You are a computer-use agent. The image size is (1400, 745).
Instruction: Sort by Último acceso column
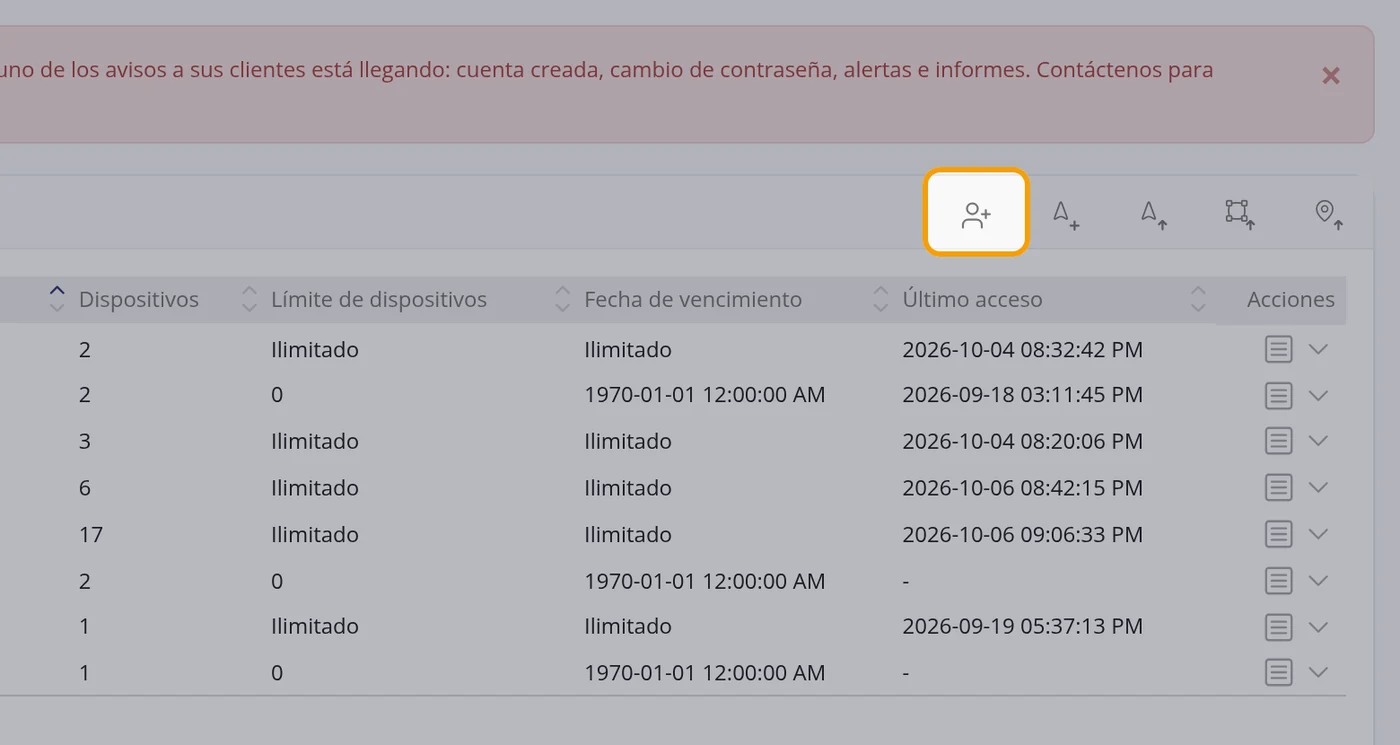click(972, 299)
